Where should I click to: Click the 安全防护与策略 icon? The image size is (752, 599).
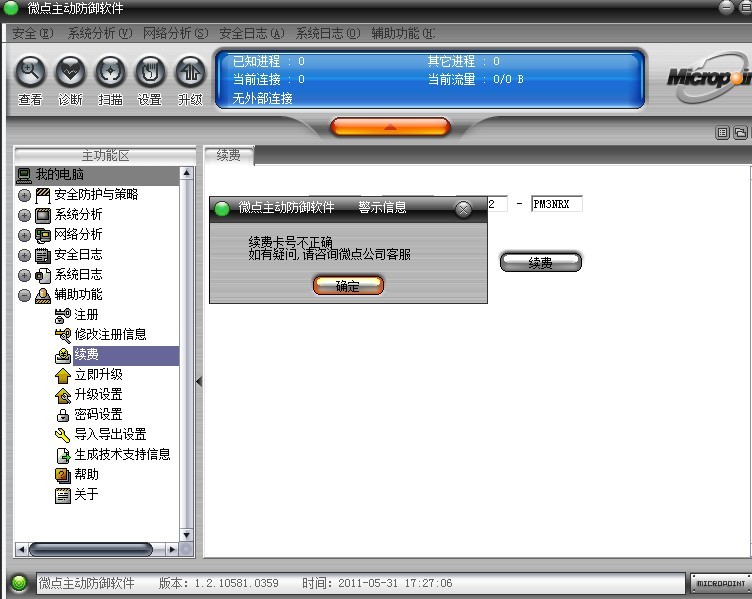(43, 195)
